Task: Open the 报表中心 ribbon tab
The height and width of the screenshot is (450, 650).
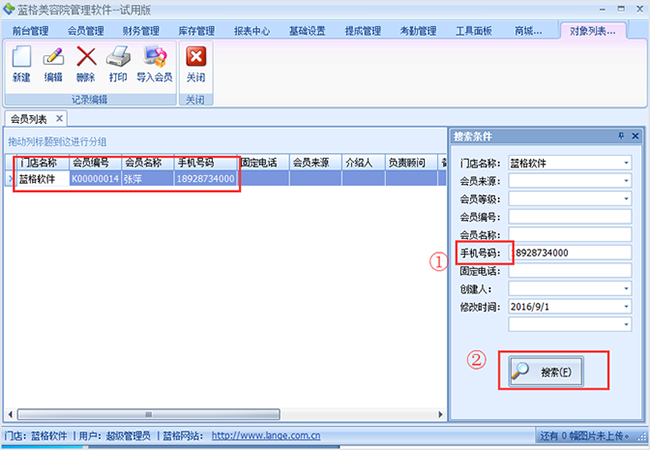Action: [x=250, y=31]
